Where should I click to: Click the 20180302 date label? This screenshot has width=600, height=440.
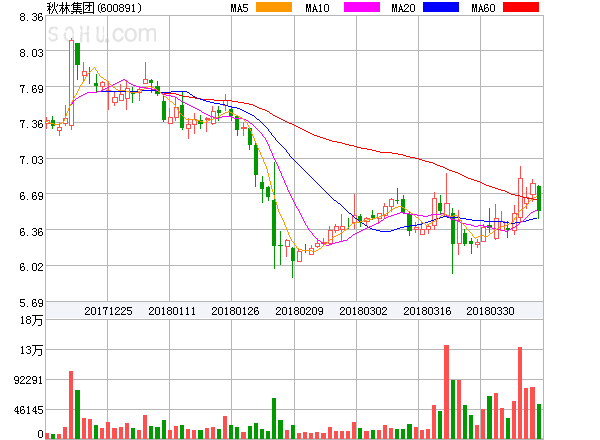[364, 311]
